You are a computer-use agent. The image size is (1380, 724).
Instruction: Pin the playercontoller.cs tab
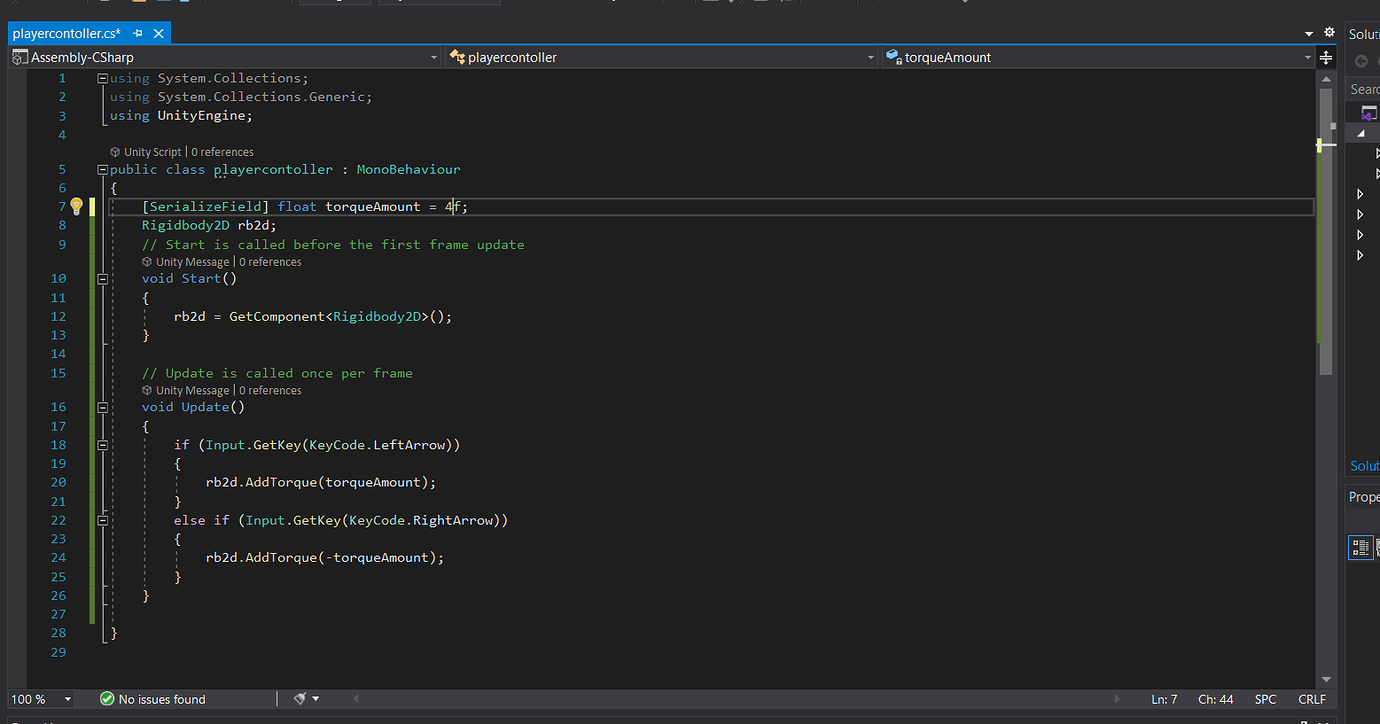click(x=138, y=34)
